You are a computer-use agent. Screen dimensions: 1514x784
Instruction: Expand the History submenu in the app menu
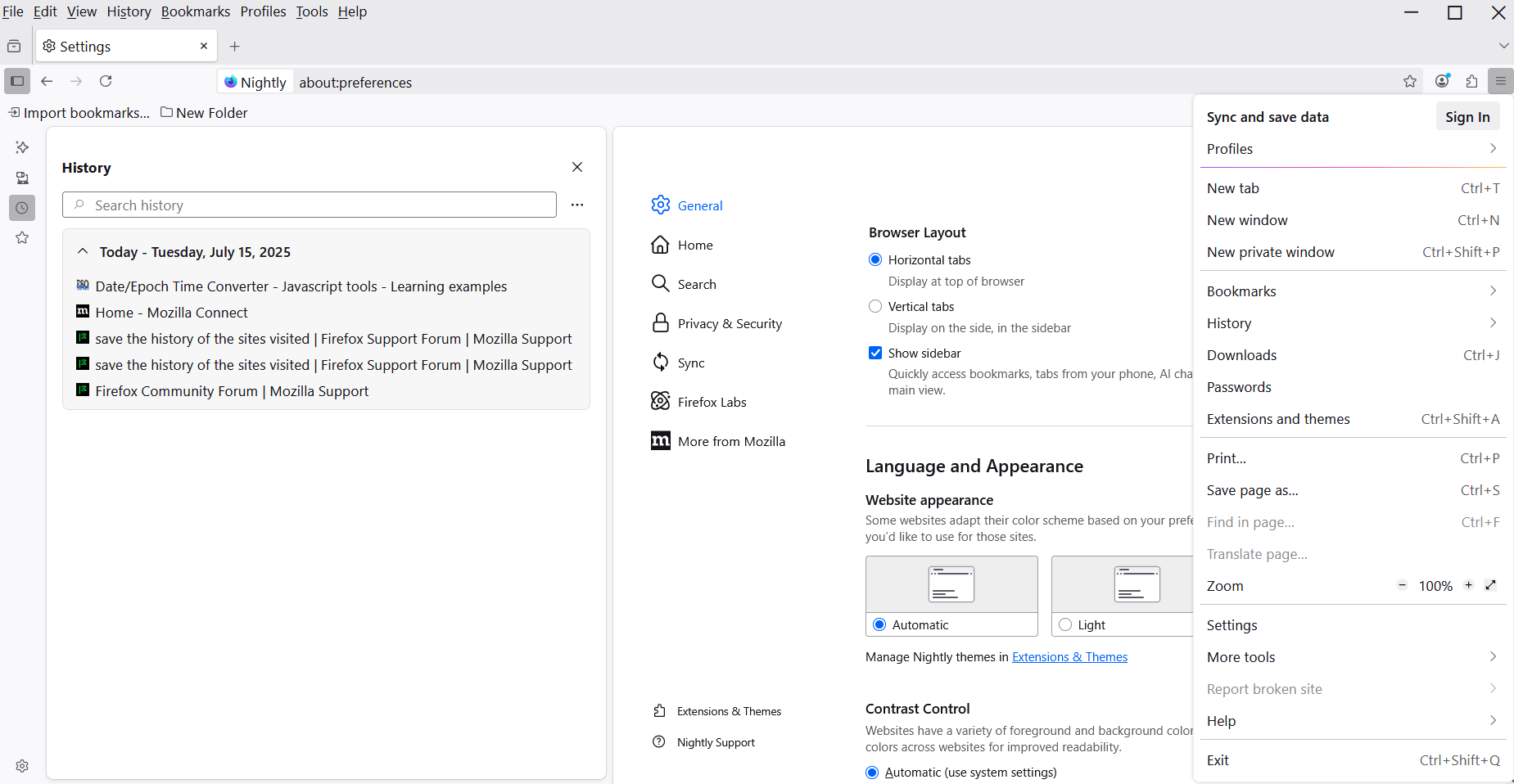pyautogui.click(x=1353, y=323)
